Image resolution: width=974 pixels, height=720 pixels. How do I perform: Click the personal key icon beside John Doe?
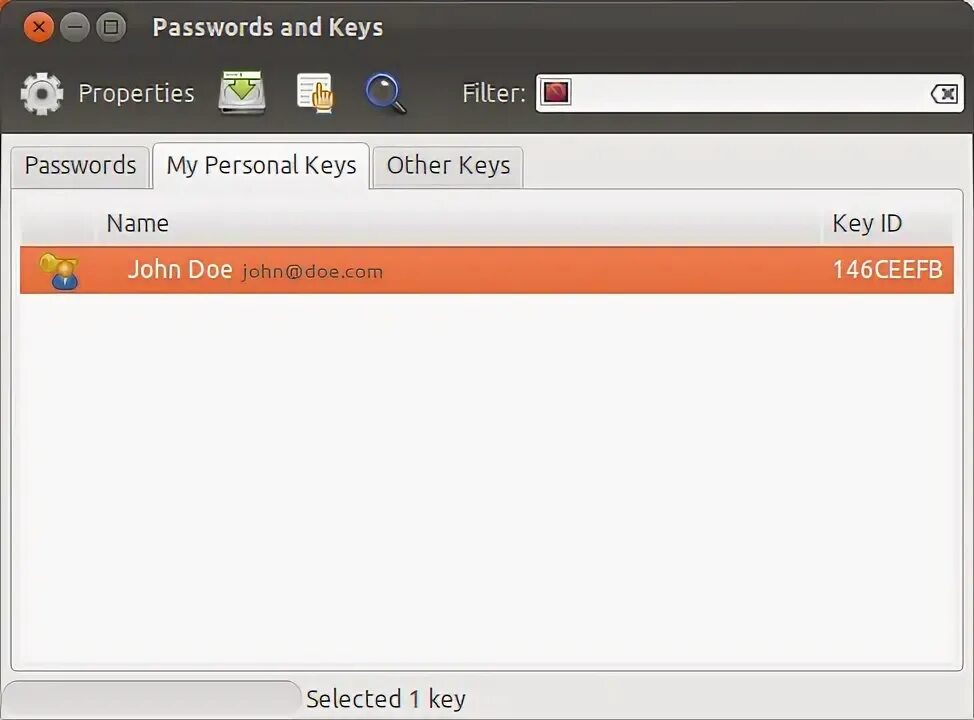tap(59, 271)
